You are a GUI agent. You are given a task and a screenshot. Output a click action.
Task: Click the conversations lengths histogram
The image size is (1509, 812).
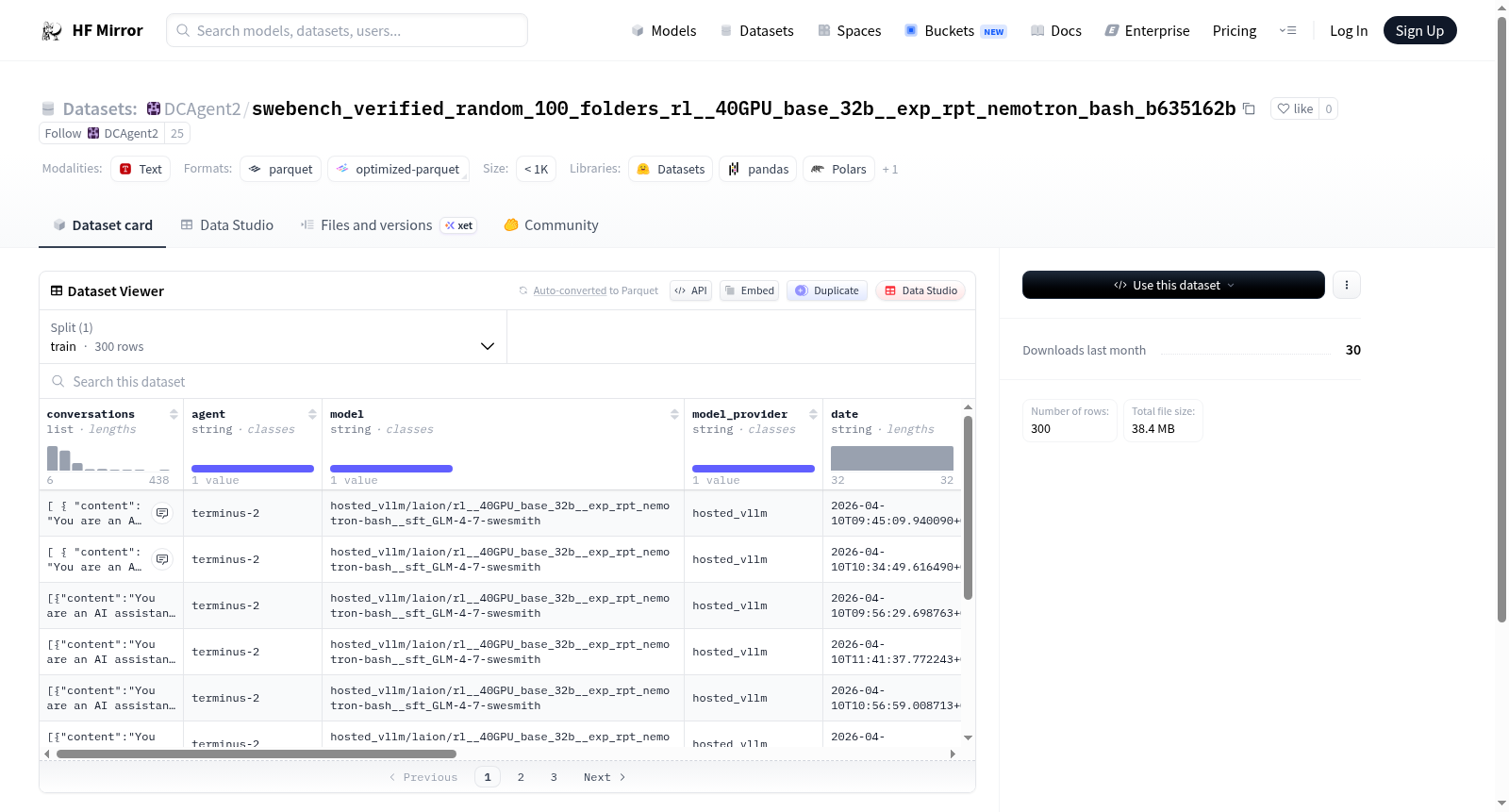(x=108, y=459)
